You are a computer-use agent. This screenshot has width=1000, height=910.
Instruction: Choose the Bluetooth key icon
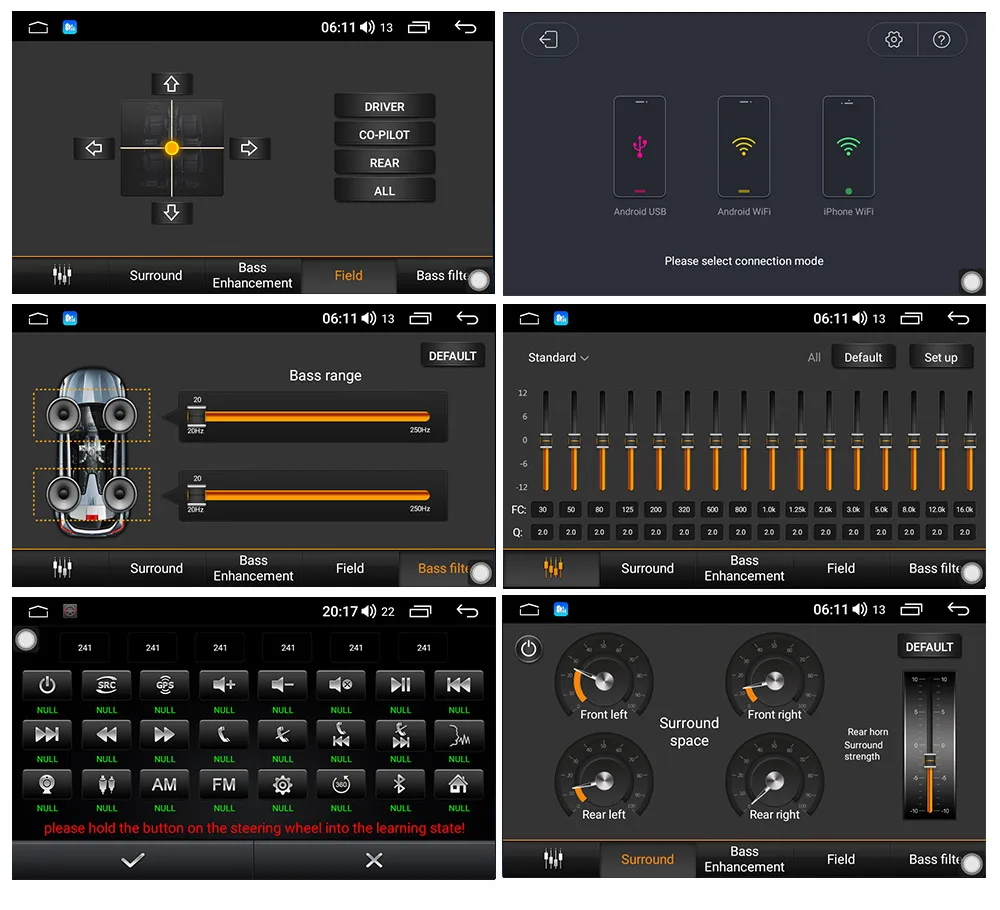(400, 784)
